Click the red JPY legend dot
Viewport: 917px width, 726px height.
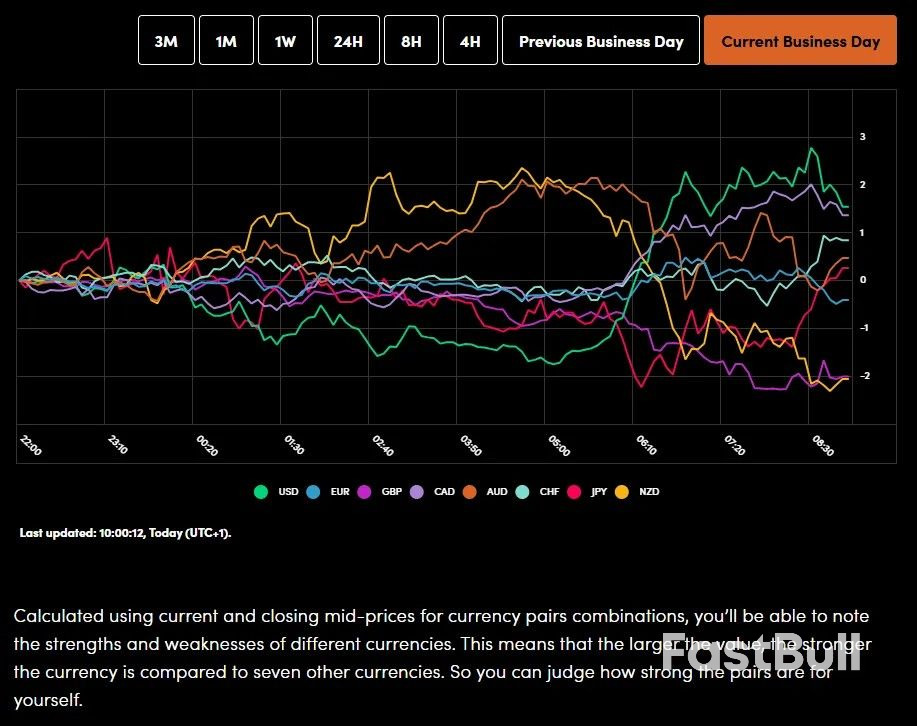pyautogui.click(x=572, y=491)
